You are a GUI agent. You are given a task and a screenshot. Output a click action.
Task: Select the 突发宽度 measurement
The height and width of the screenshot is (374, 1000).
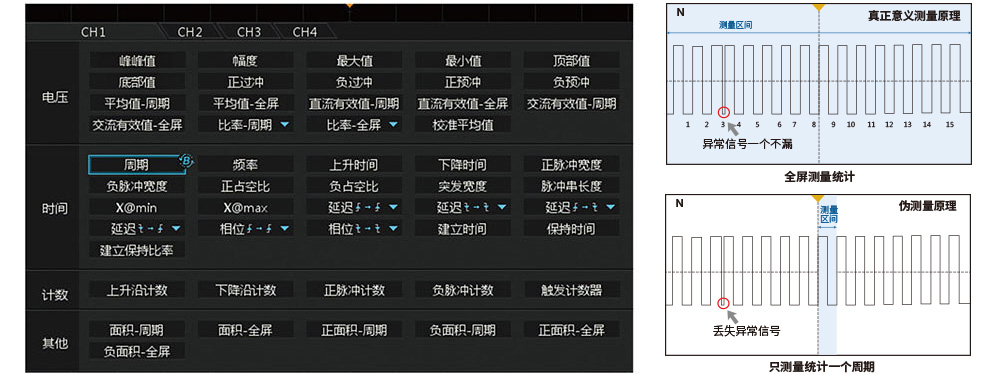pyautogui.click(x=463, y=186)
